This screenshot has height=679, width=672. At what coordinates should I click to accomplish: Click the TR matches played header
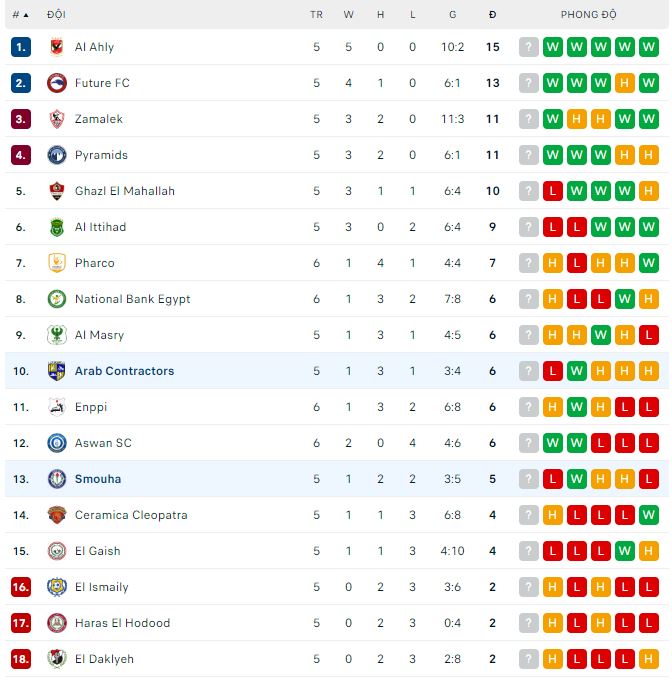[316, 15]
